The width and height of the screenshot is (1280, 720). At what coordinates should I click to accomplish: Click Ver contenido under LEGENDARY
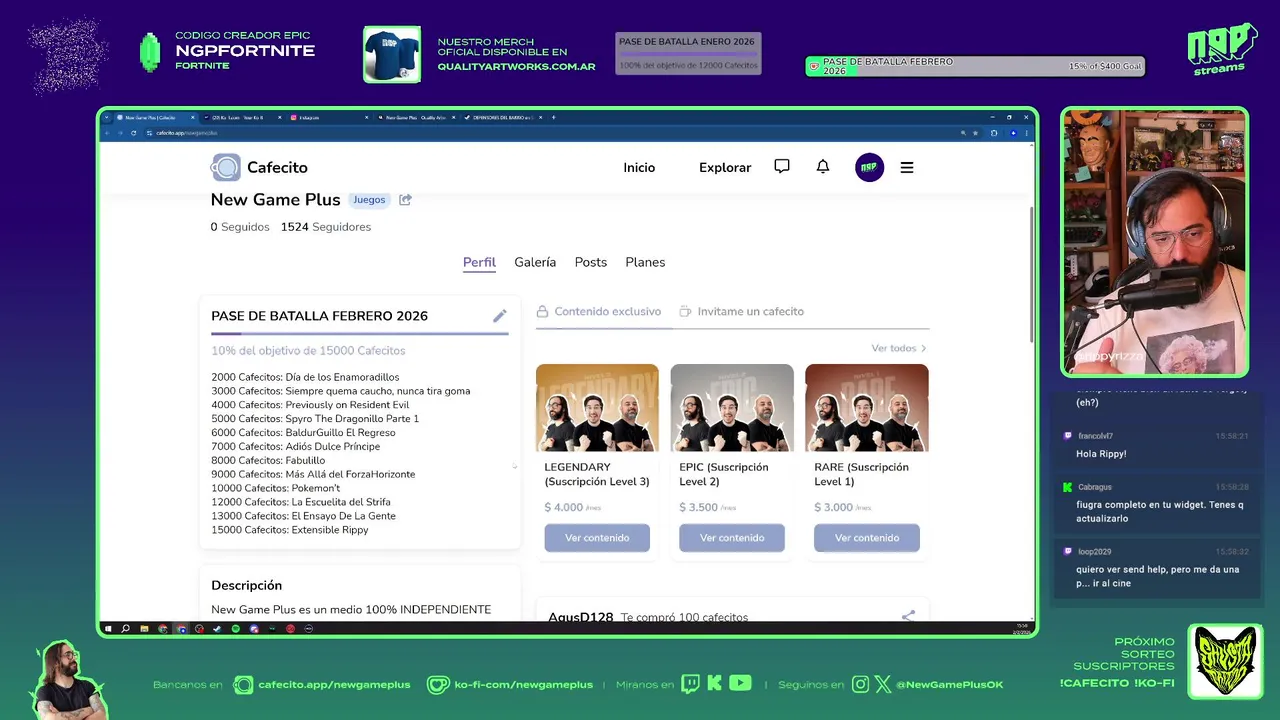point(597,538)
